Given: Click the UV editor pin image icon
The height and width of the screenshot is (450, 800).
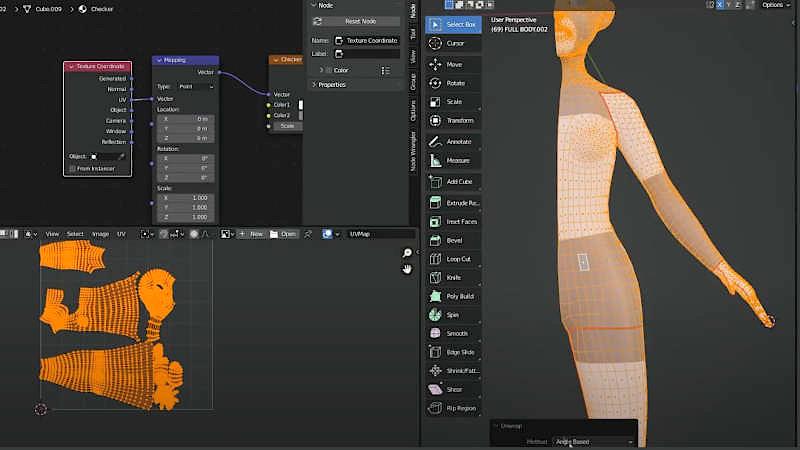Looking at the screenshot, I should tap(308, 234).
